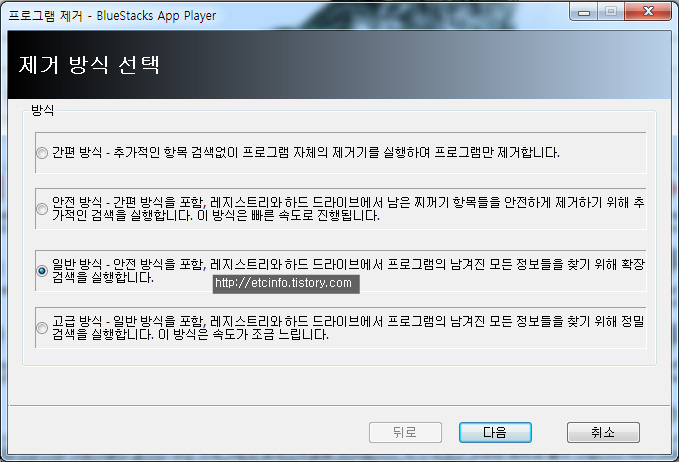Maximize the uninstall dialog window
The image size is (679, 462).
tap(611, 12)
